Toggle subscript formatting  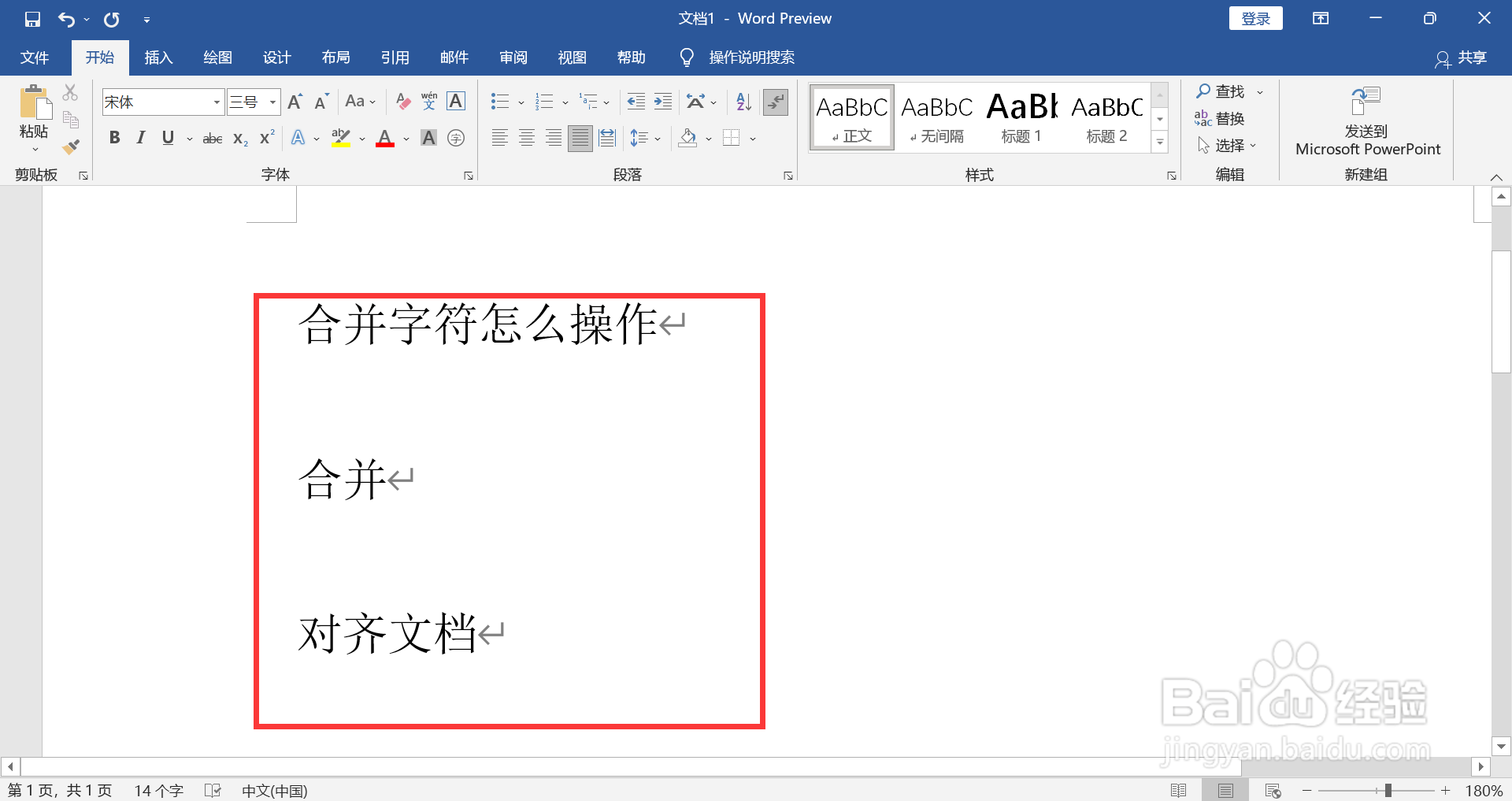(238, 139)
